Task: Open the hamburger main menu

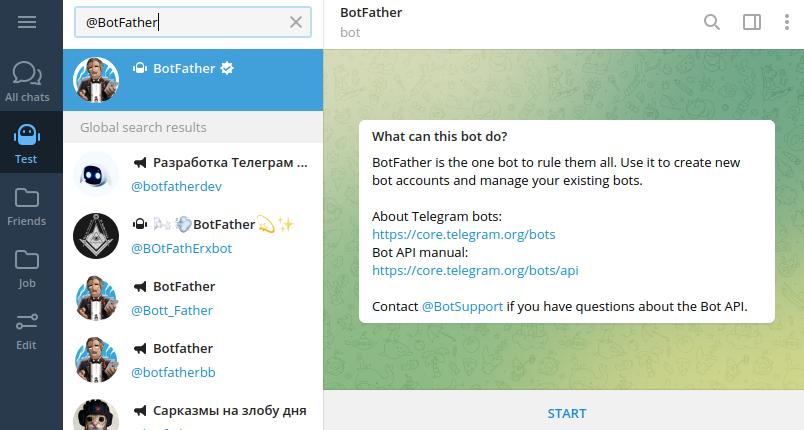Action: (27, 22)
